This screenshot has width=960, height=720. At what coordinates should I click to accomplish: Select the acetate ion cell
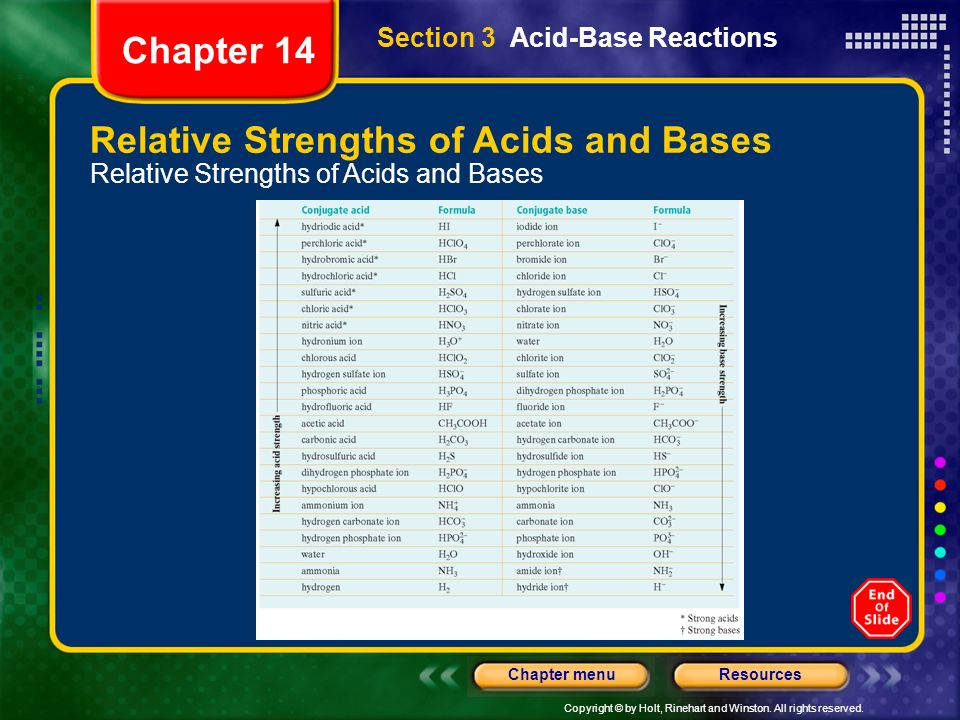pos(539,423)
